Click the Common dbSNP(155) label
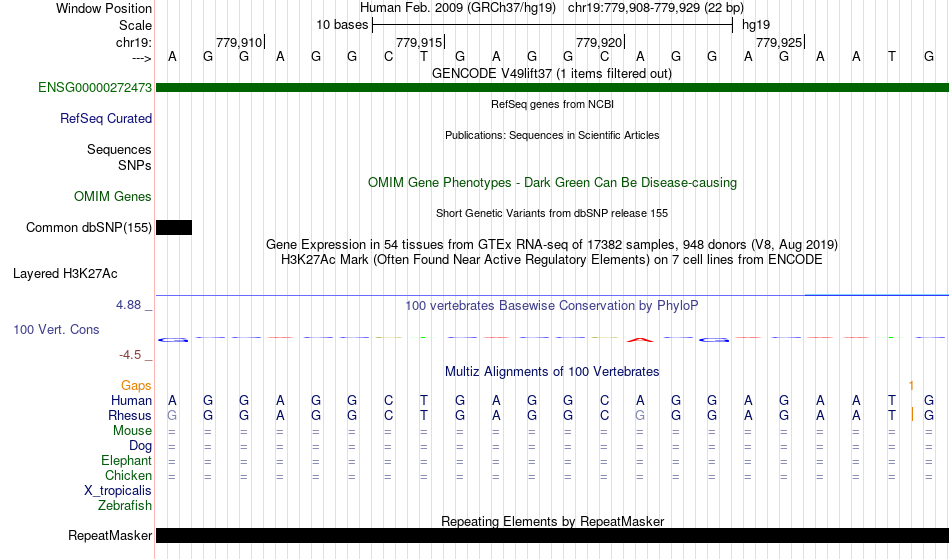Viewport: 950px width, 559px height. [x=88, y=227]
